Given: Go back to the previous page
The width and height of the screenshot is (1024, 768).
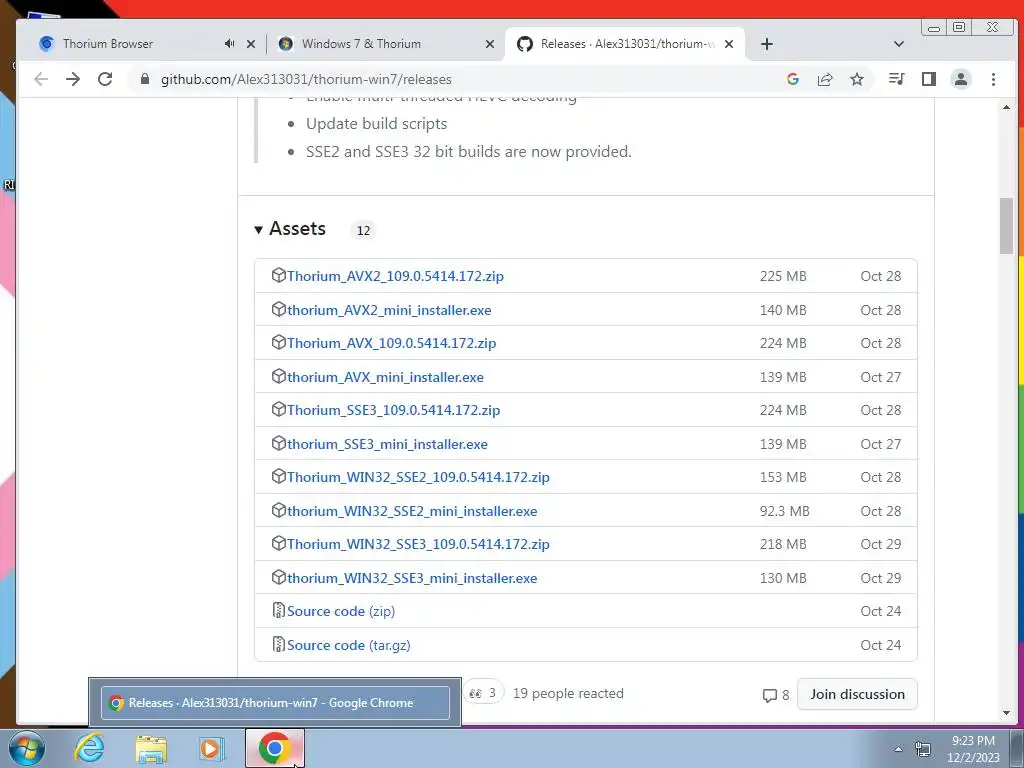Looking at the screenshot, I should (41, 79).
